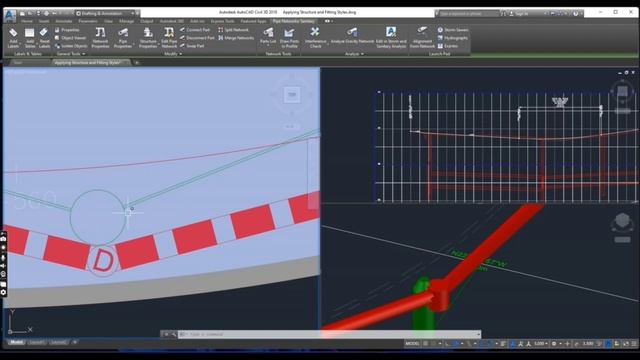Image resolution: width=640 pixels, height=360 pixels.
Task: Click Properties in General Tools panel
Action: click(67, 30)
